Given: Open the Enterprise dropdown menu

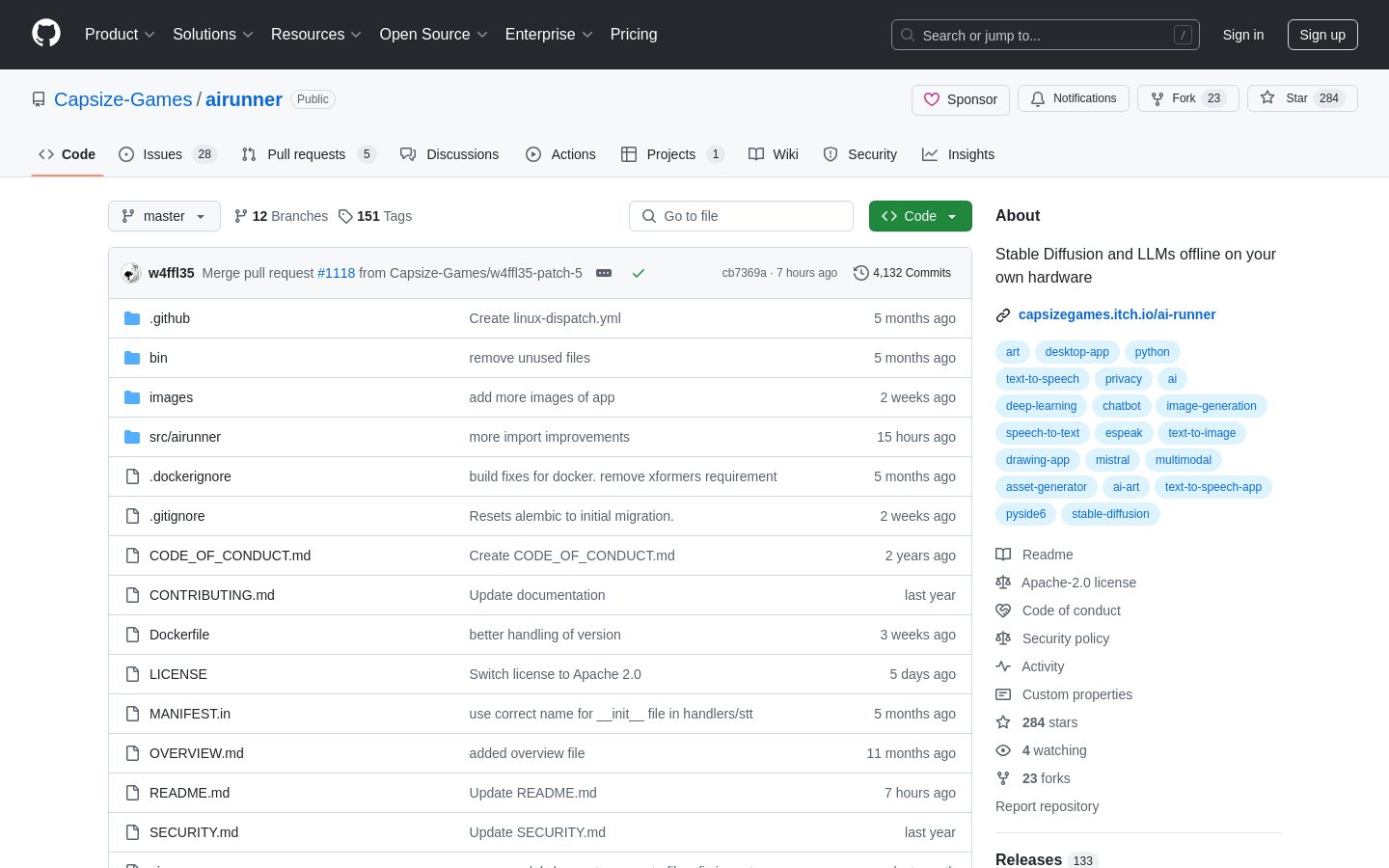Looking at the screenshot, I should point(549,35).
